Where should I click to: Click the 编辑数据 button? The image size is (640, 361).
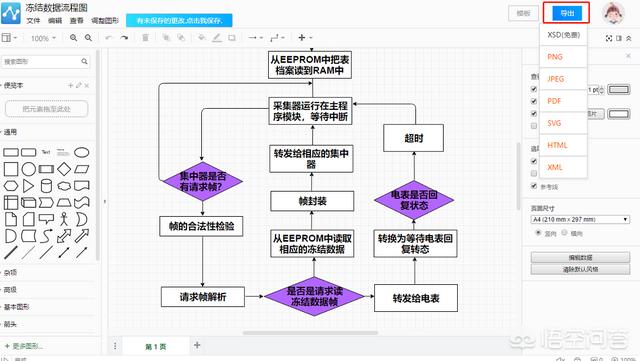point(580,257)
